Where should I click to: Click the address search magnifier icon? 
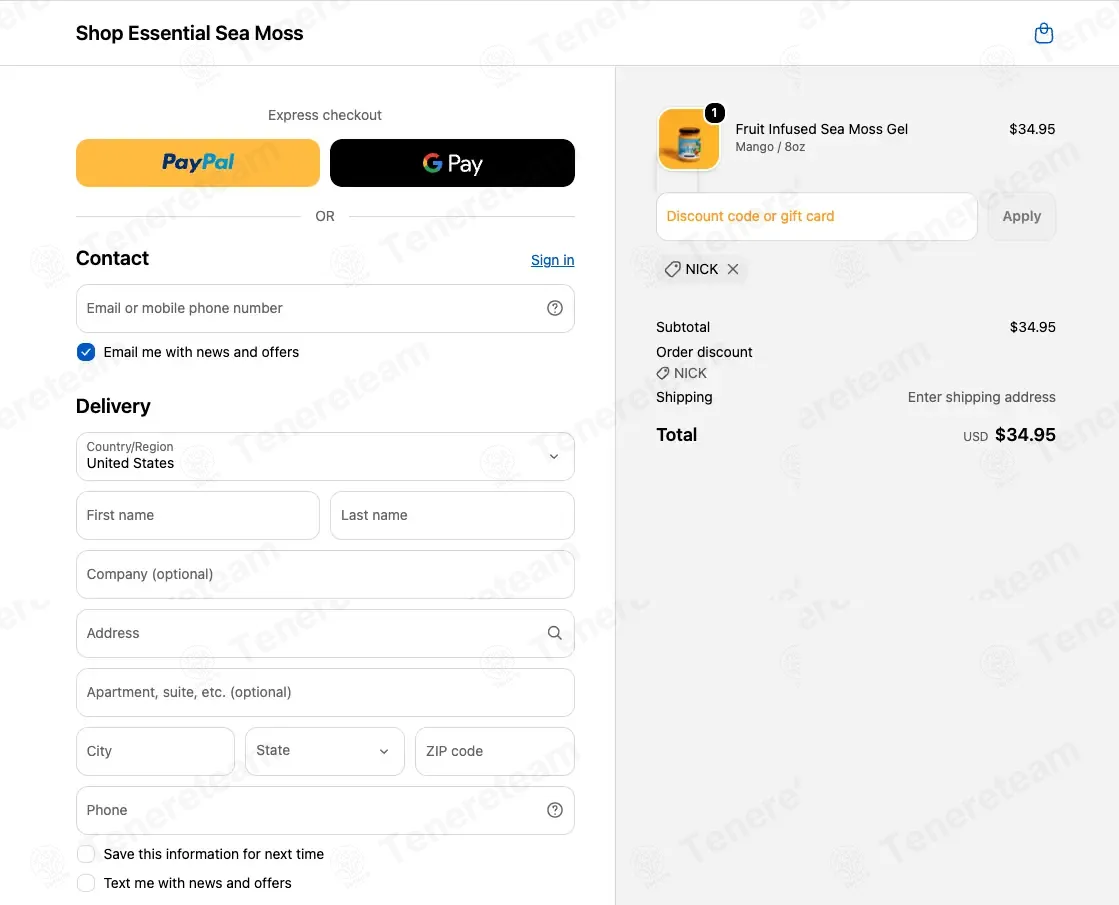555,633
